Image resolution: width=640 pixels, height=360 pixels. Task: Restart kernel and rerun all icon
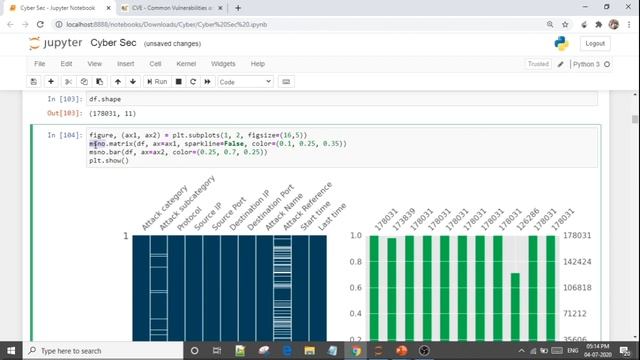208,82
